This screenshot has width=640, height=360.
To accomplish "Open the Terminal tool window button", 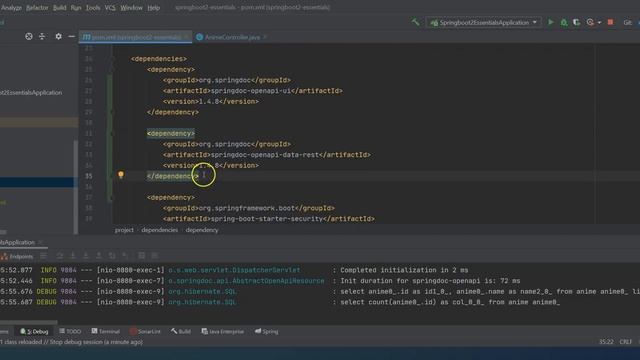I will pos(105,331).
